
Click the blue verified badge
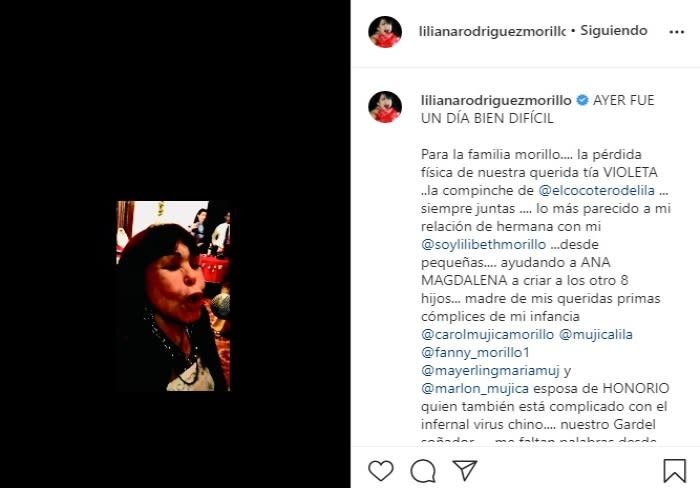582,100
